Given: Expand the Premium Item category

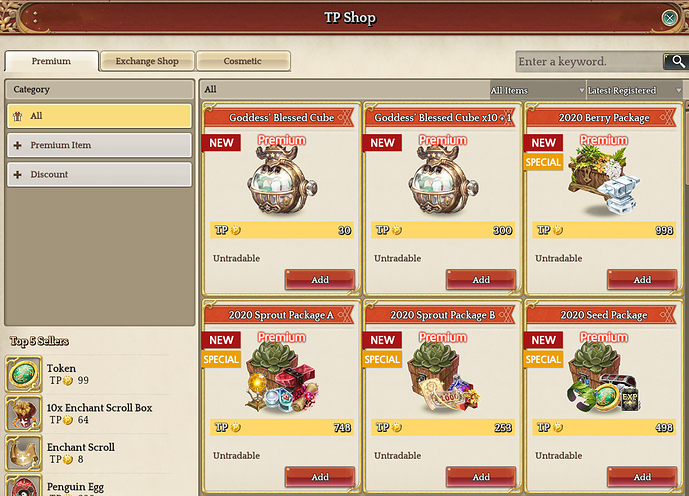Looking at the screenshot, I should (x=99, y=145).
